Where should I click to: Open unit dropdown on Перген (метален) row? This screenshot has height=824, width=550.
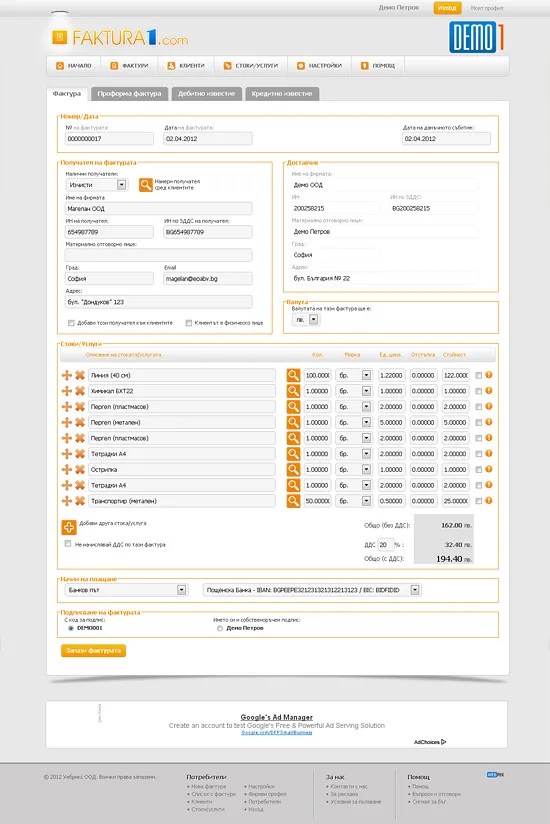click(x=354, y=423)
